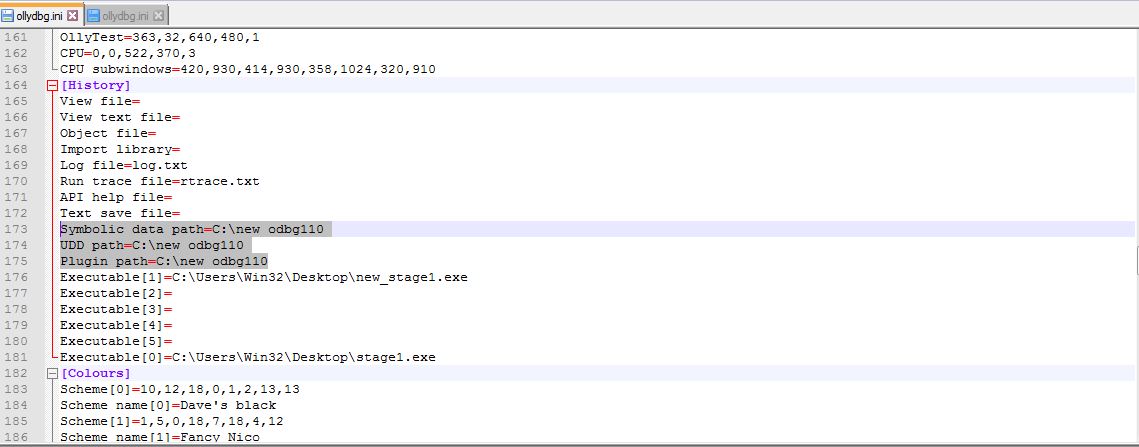1139x447 pixels.
Task: Place cursor on Executable[2]= line
Action: pos(115,293)
